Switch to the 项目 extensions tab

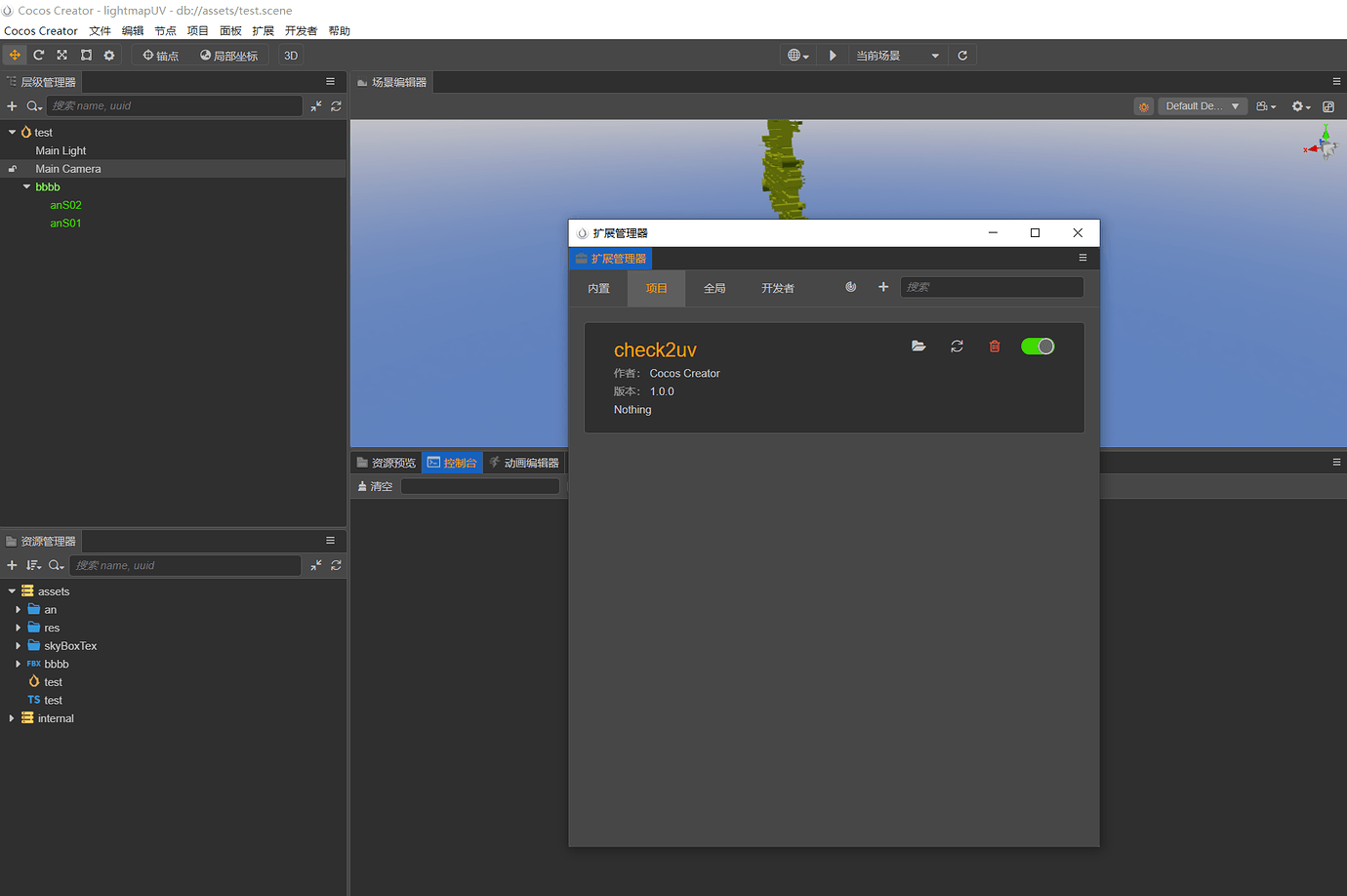[x=656, y=289]
